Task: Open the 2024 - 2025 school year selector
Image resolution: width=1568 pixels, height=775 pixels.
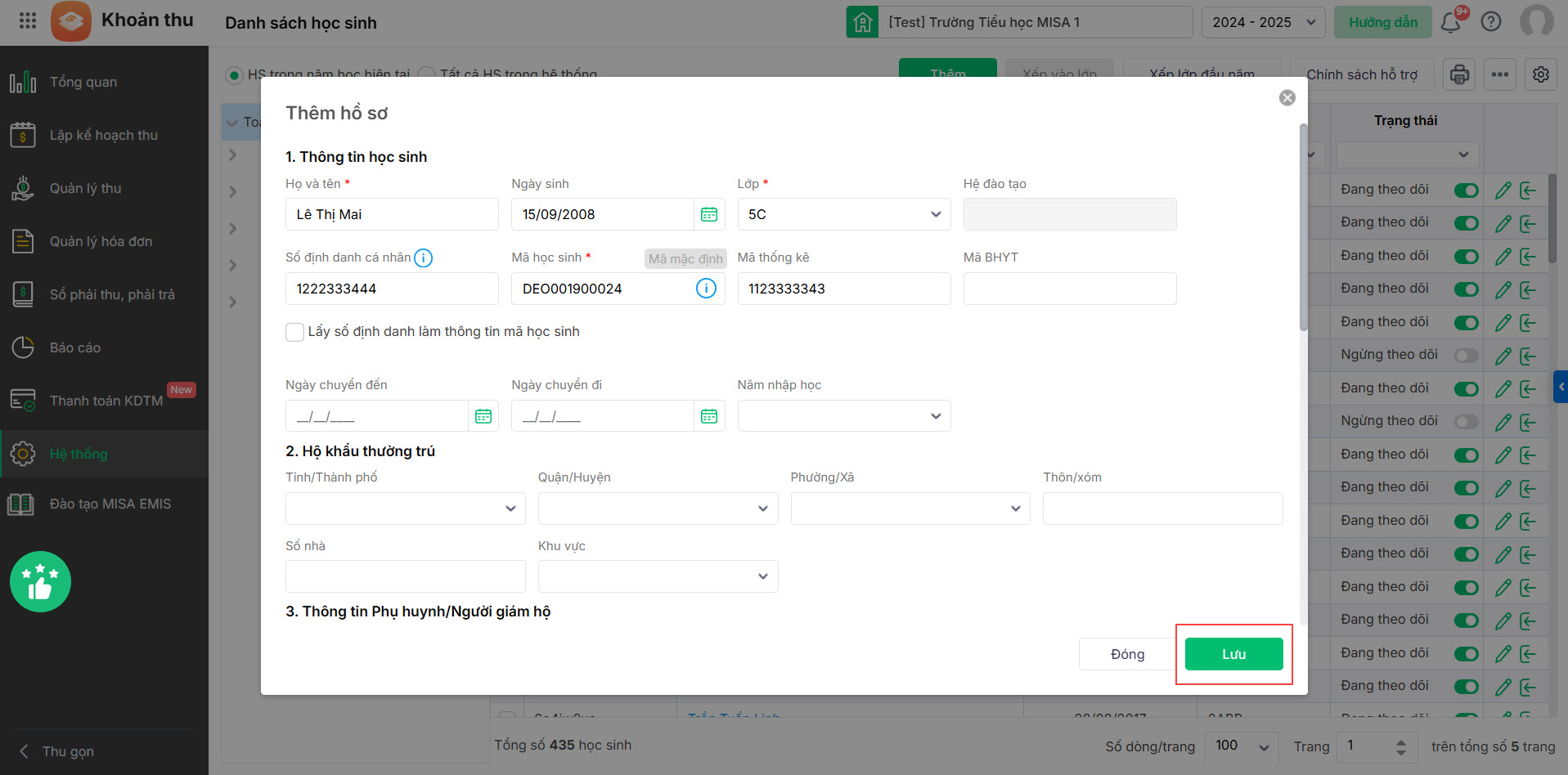Action: (1263, 22)
